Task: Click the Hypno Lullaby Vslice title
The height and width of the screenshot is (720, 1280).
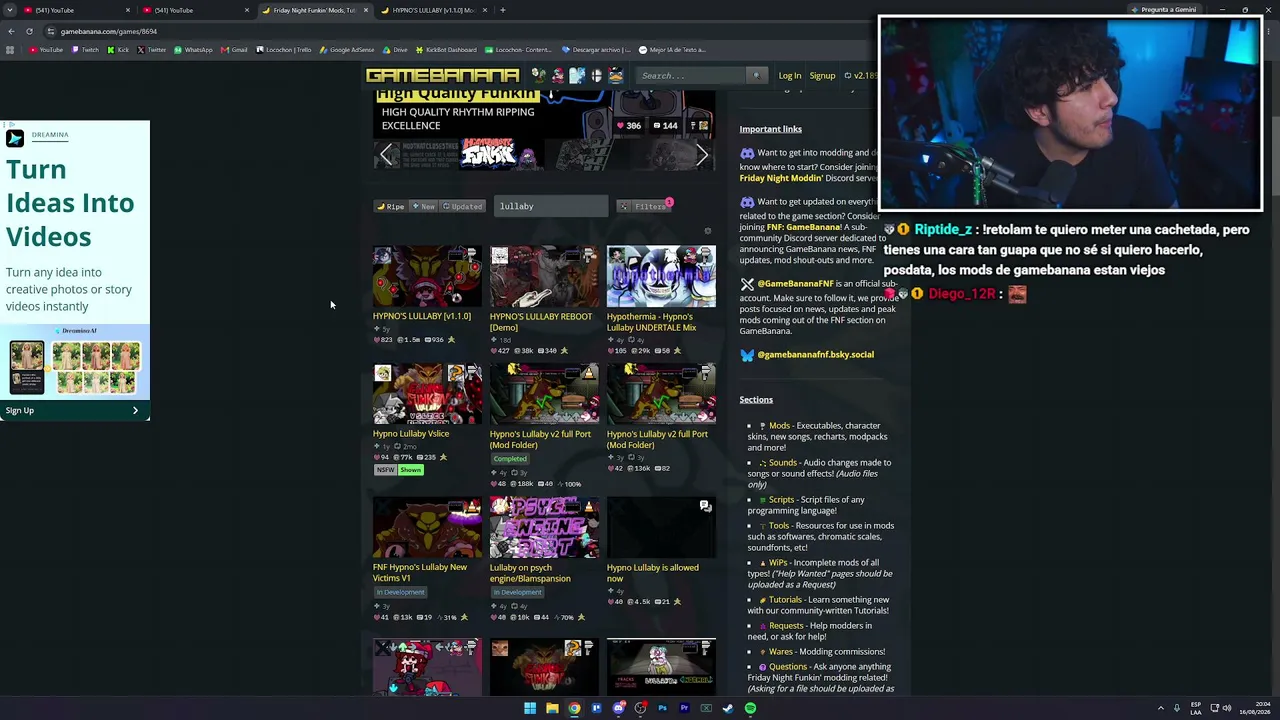Action: pos(411,434)
